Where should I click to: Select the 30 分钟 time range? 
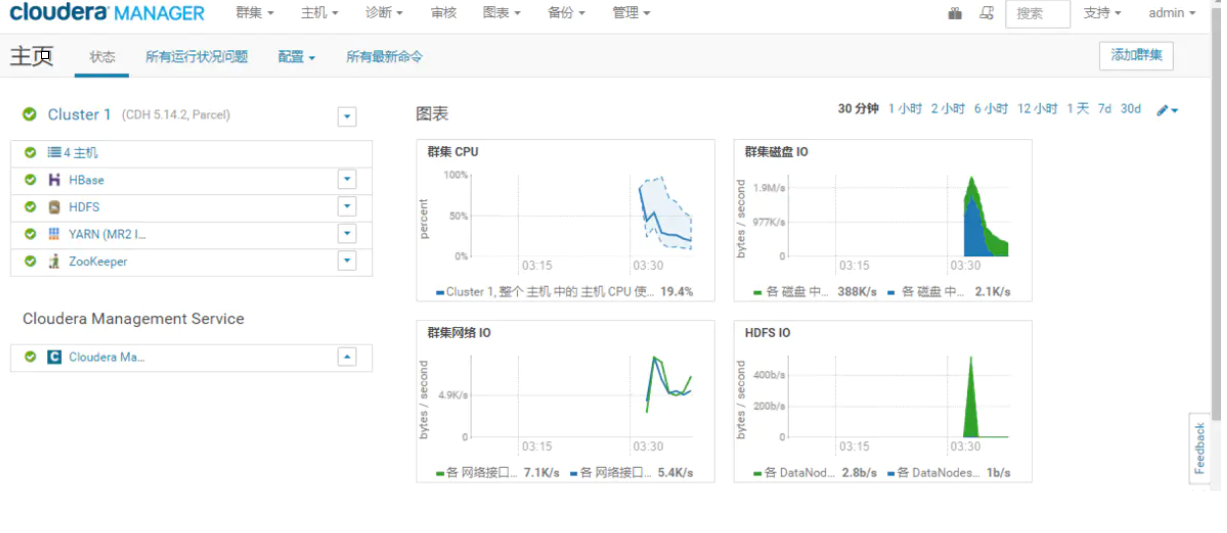(858, 109)
